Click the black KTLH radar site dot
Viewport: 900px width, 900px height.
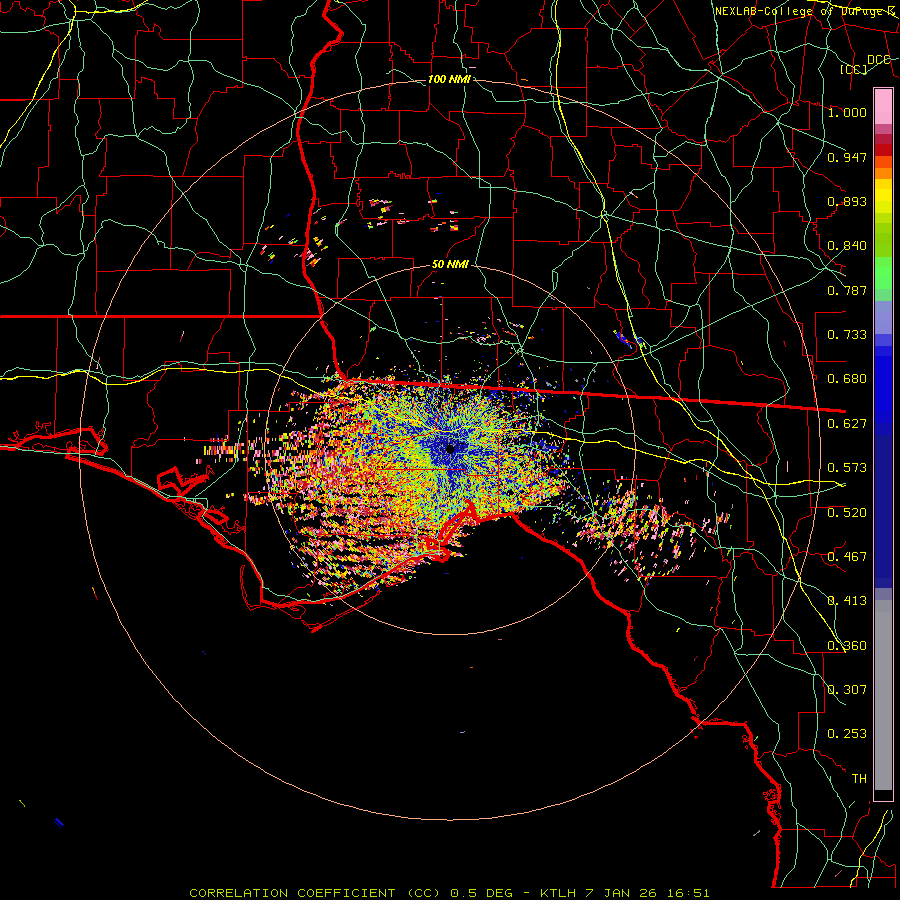[x=451, y=448]
